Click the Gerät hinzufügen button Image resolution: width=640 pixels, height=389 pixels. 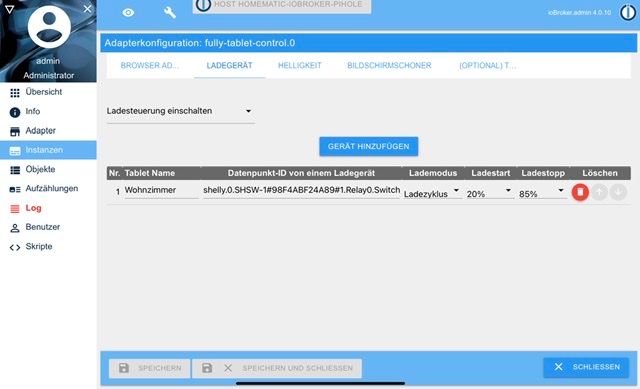(369, 147)
